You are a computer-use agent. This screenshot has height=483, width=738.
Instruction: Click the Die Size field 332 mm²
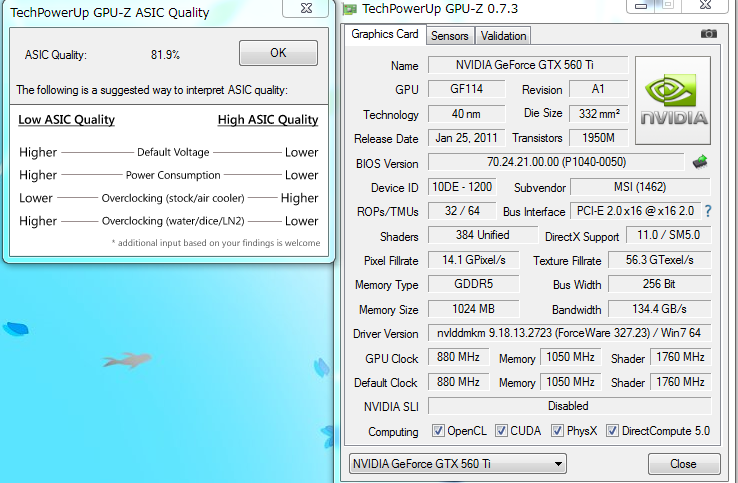(598, 114)
